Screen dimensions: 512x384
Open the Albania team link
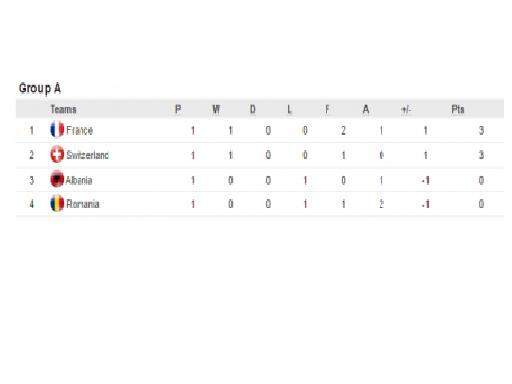(x=79, y=180)
